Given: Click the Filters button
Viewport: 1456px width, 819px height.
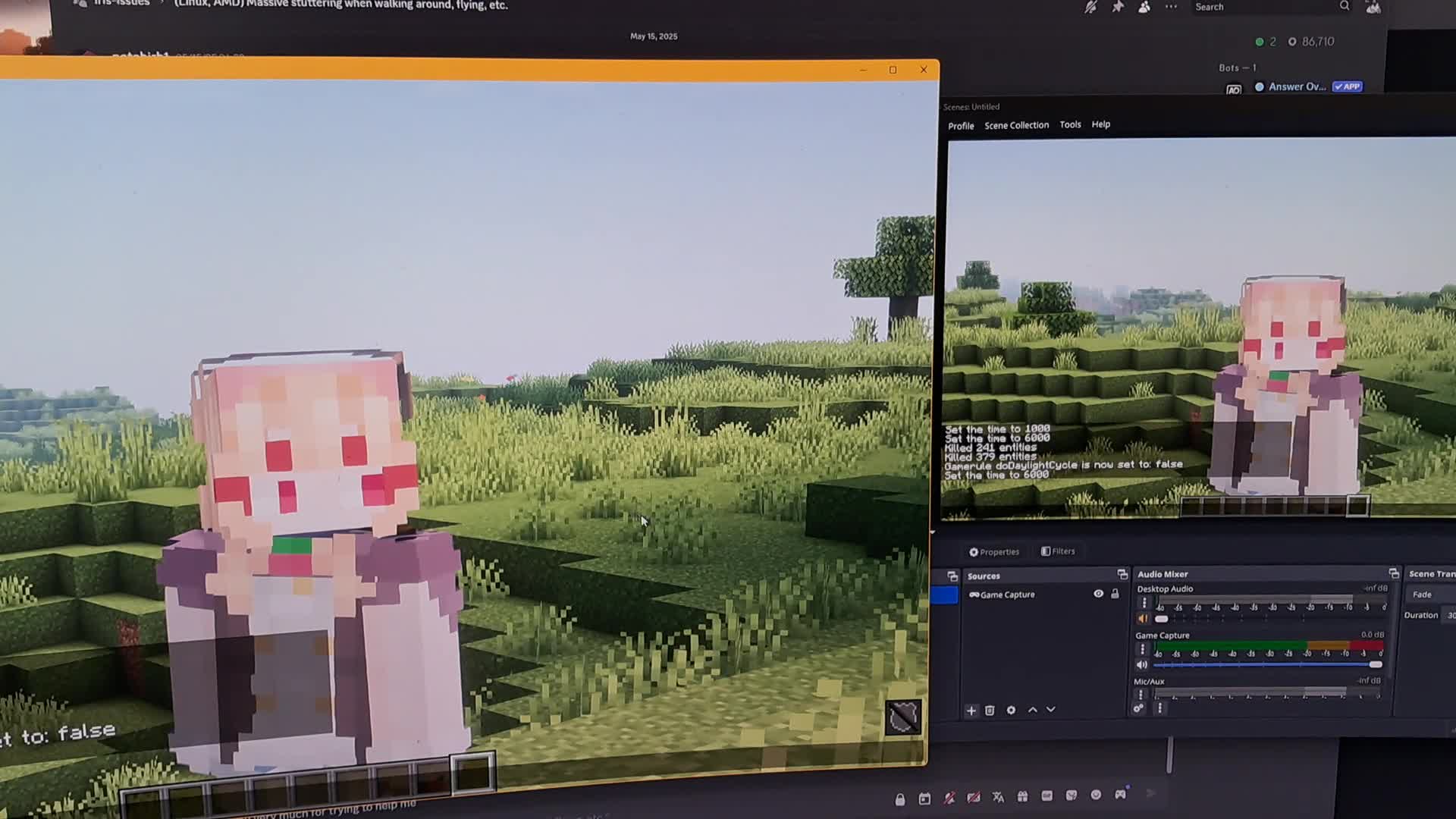Looking at the screenshot, I should coord(1058,551).
